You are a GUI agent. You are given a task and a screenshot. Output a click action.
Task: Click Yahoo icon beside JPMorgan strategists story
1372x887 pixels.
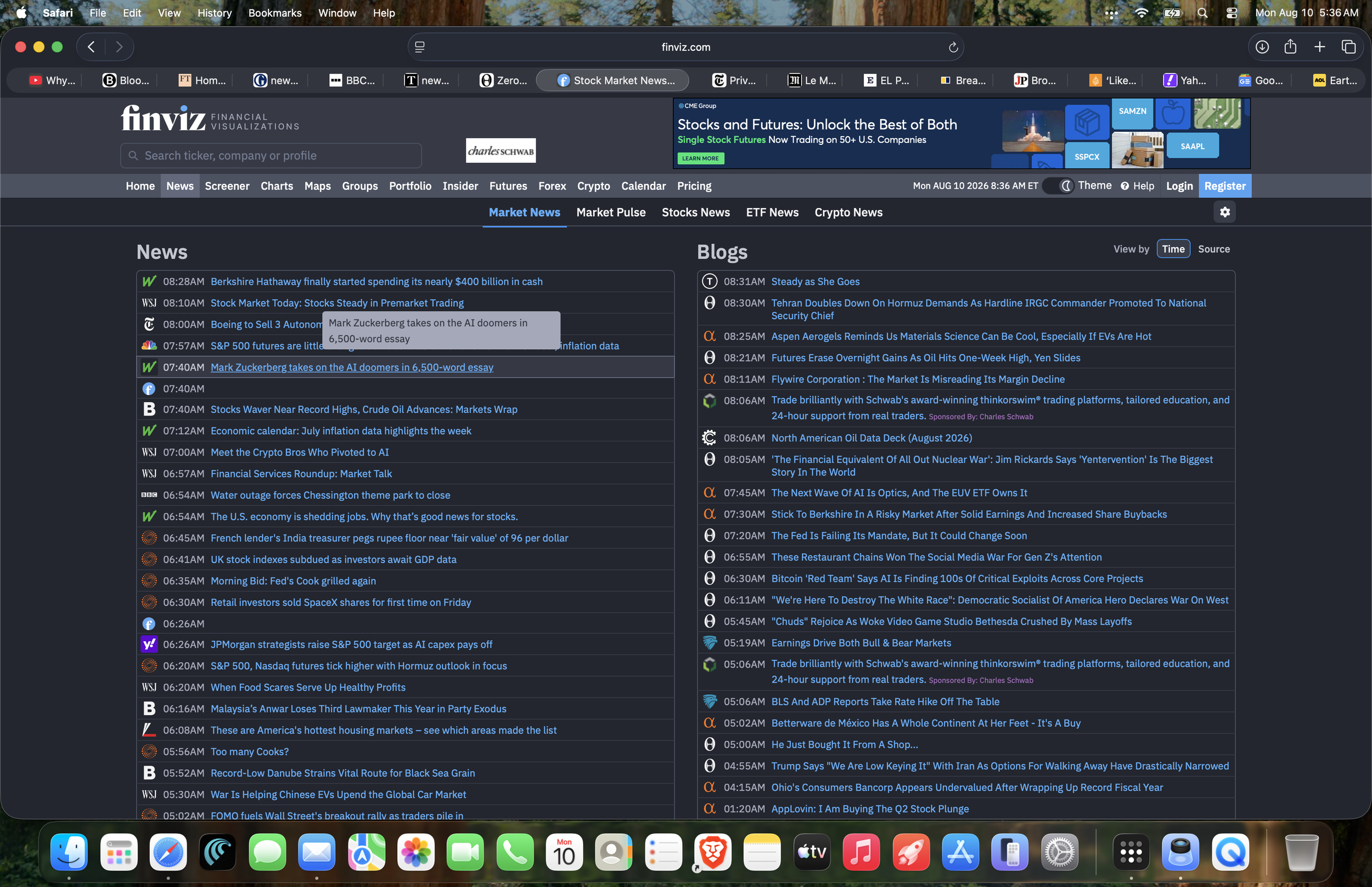pos(149,644)
